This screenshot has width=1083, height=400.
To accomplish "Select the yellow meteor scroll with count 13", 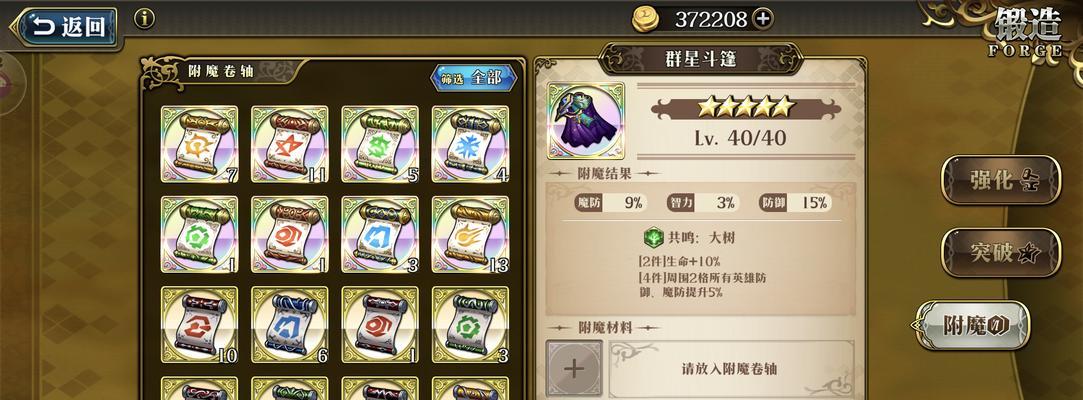I will tap(470, 234).
